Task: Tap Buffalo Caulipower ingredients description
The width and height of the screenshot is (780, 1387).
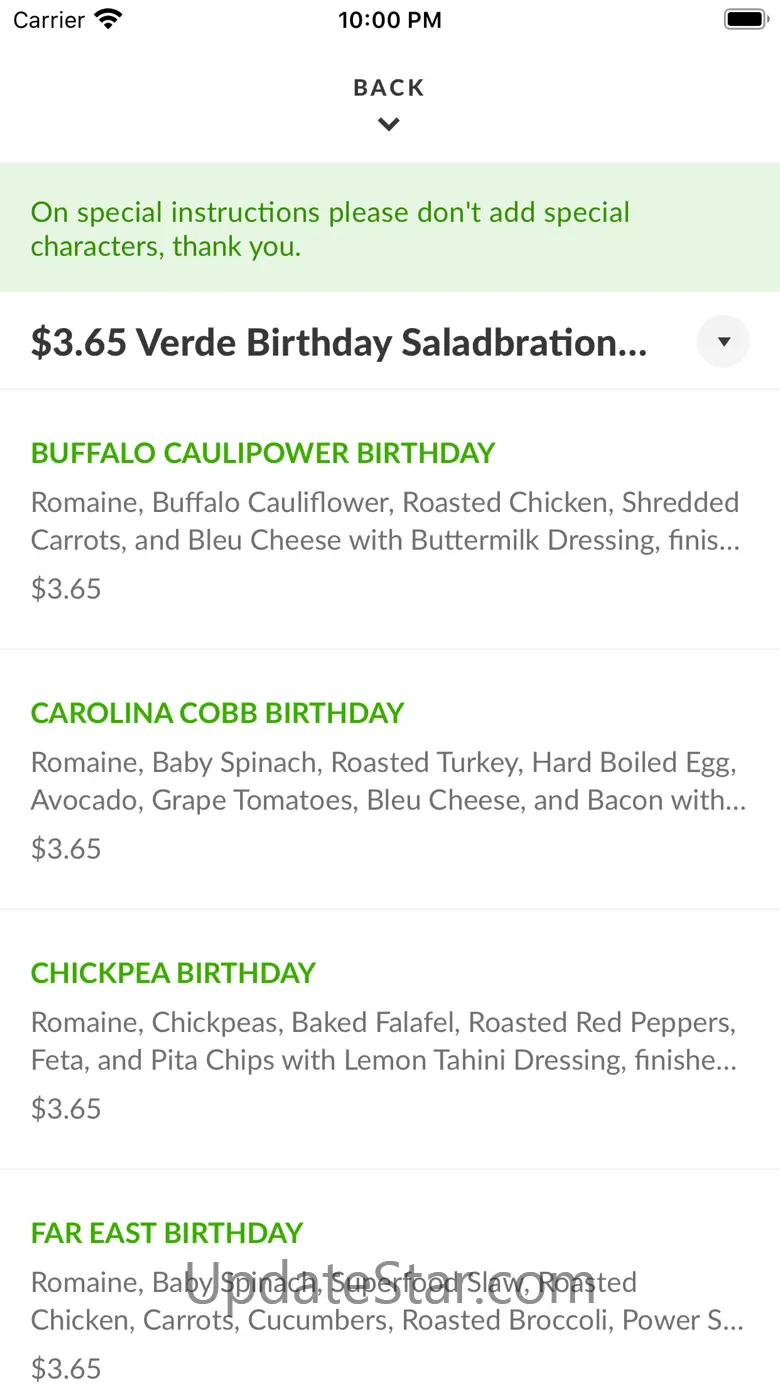Action: coord(386,521)
